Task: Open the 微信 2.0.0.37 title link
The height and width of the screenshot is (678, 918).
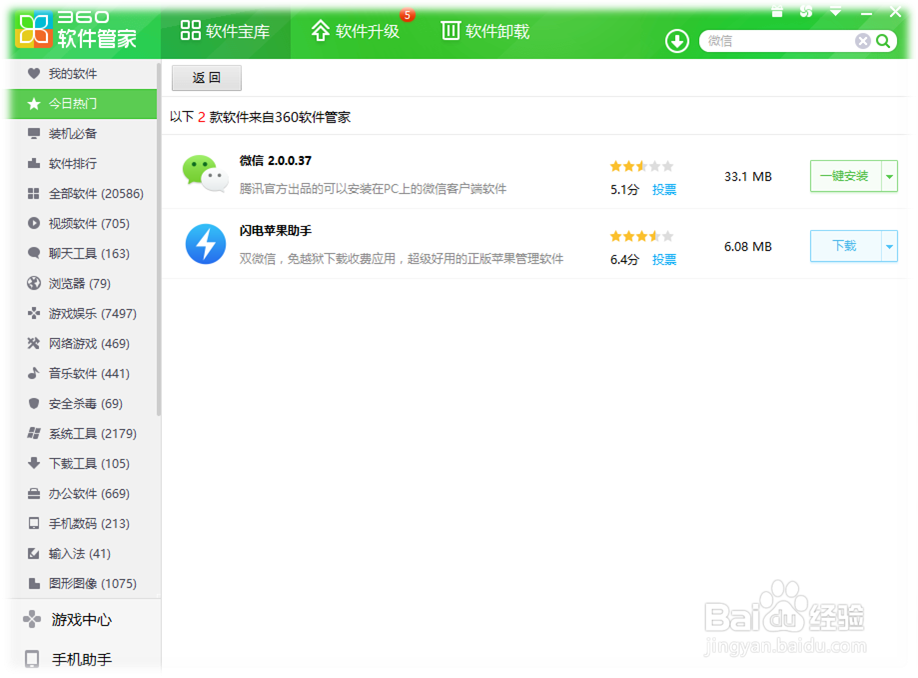Action: pos(275,160)
